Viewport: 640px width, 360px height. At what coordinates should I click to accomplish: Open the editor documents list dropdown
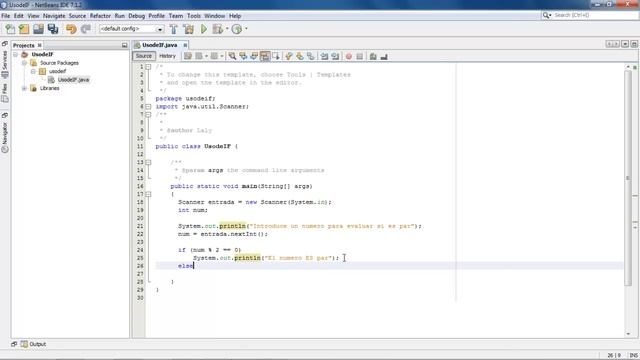pos(625,44)
